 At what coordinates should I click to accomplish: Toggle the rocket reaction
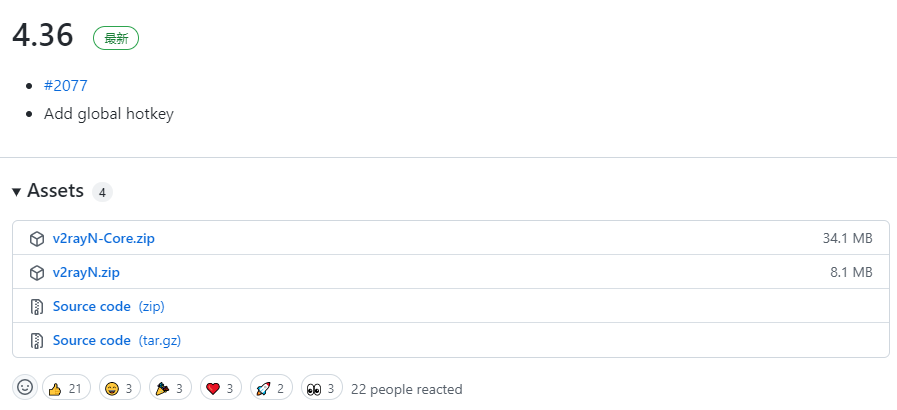271,388
